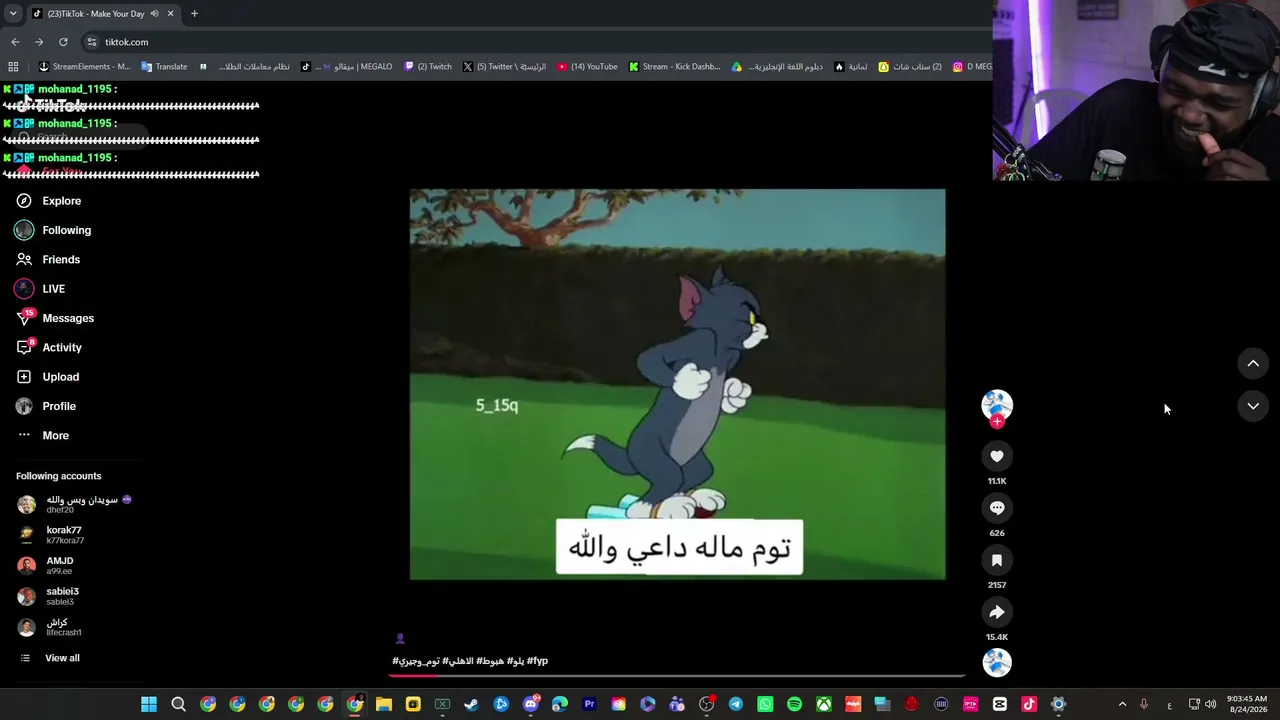Open the Chrome apps grid
Screen dimensions: 1280x720
(x=13, y=67)
